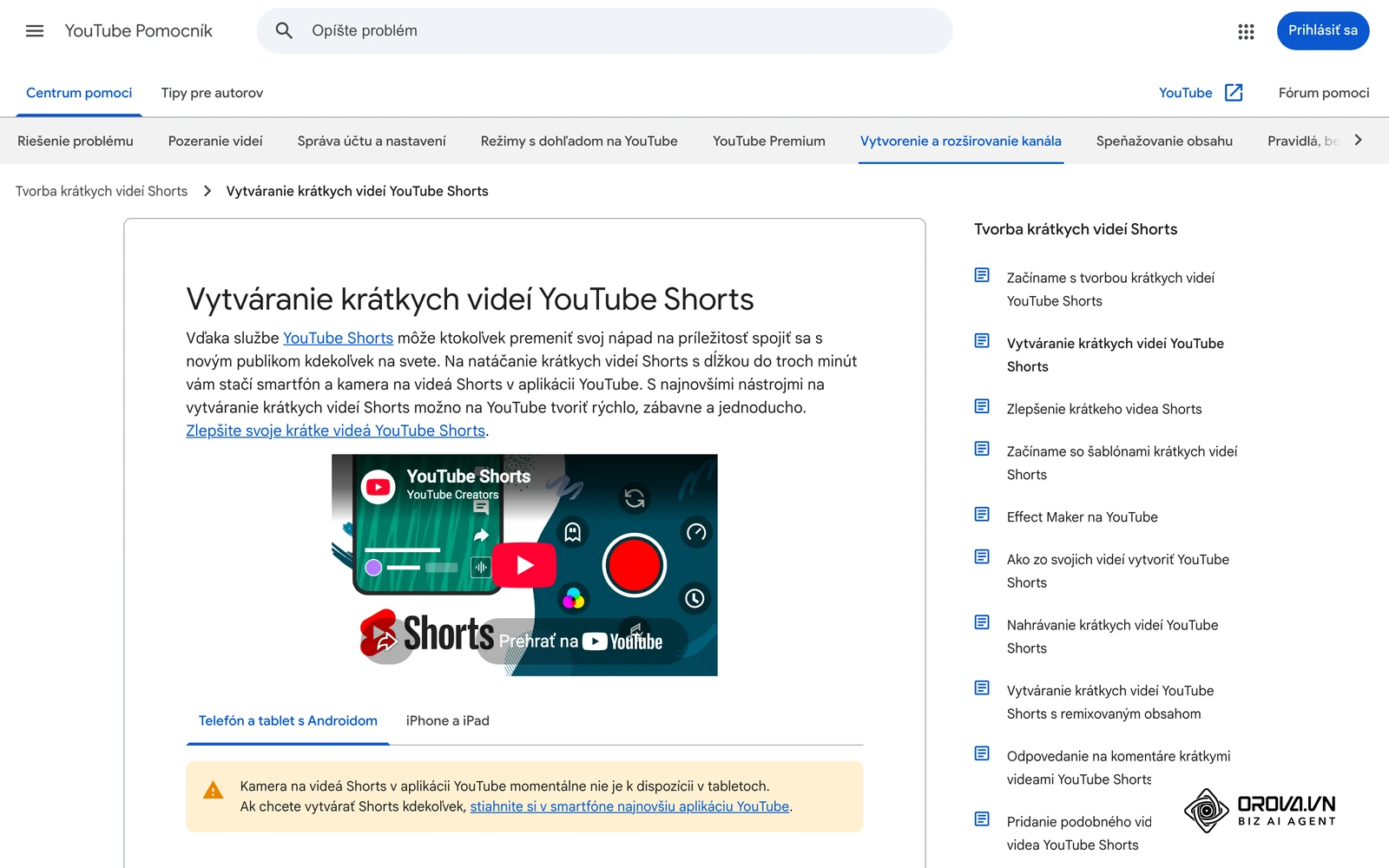Select the iPhone a iPad tab
Image resolution: width=1389 pixels, height=868 pixels.
pyautogui.click(x=447, y=721)
